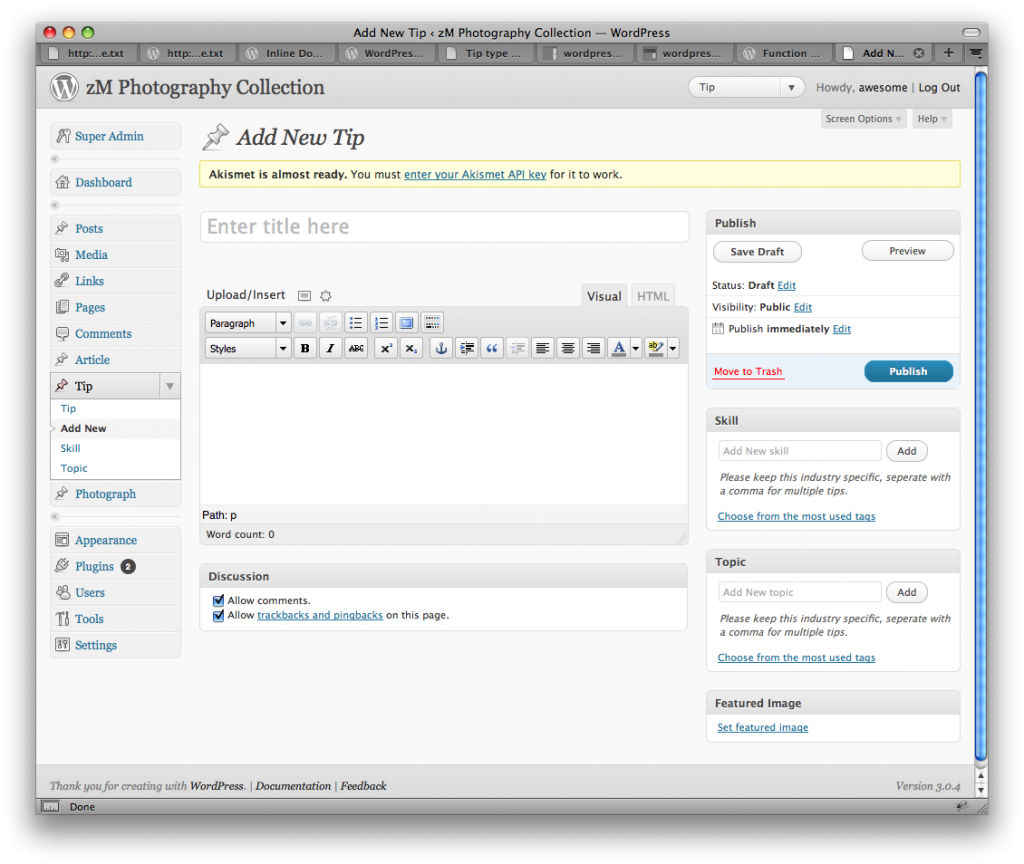Screen dimensions: 1024x864
Task: Align text right
Action: click(x=593, y=348)
